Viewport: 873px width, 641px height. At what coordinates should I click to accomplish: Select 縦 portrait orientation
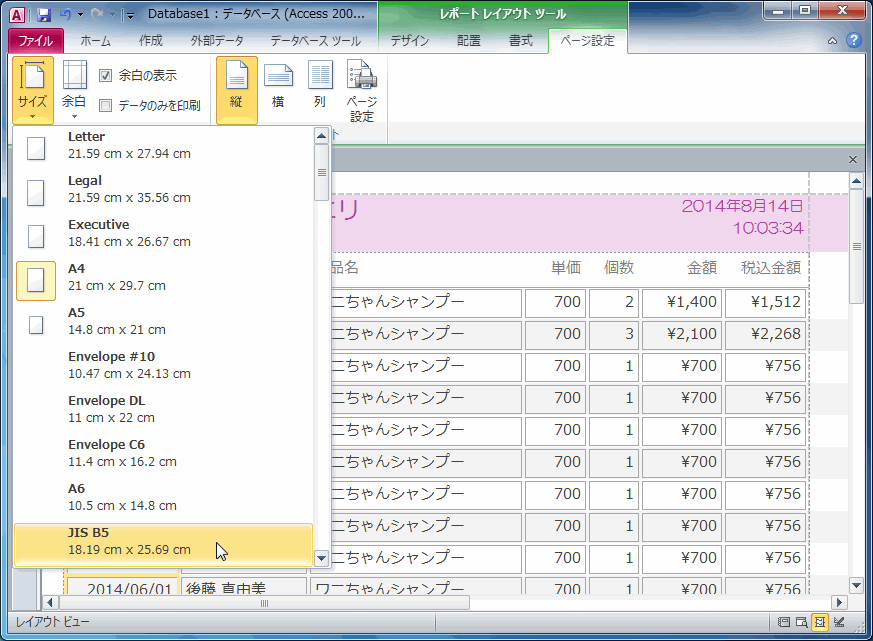point(237,90)
